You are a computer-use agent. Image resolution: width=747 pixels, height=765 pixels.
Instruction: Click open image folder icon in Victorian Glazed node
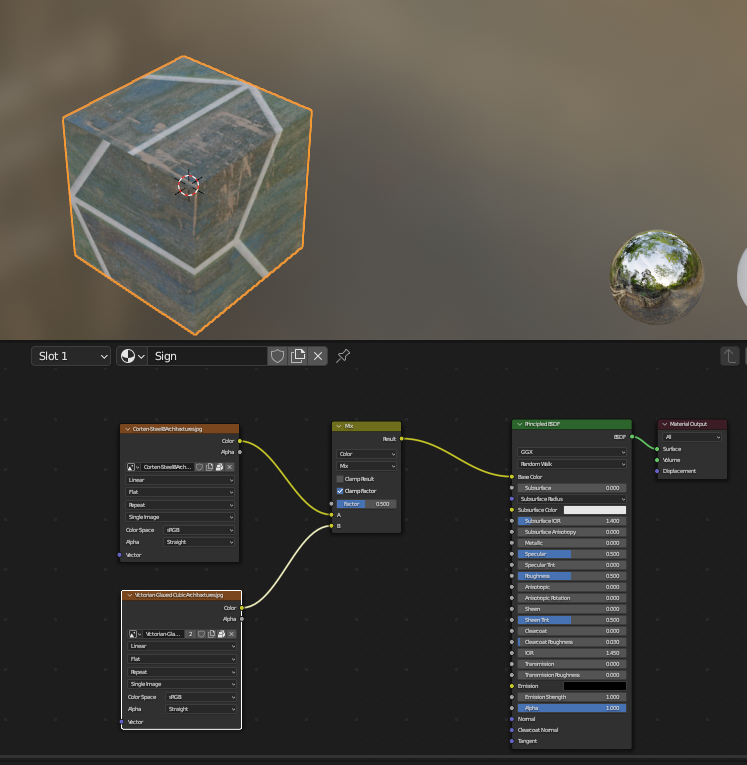222,634
